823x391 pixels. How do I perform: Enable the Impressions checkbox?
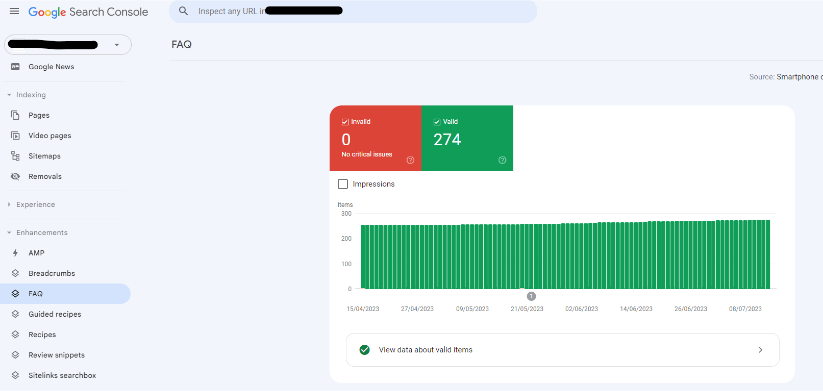click(343, 184)
